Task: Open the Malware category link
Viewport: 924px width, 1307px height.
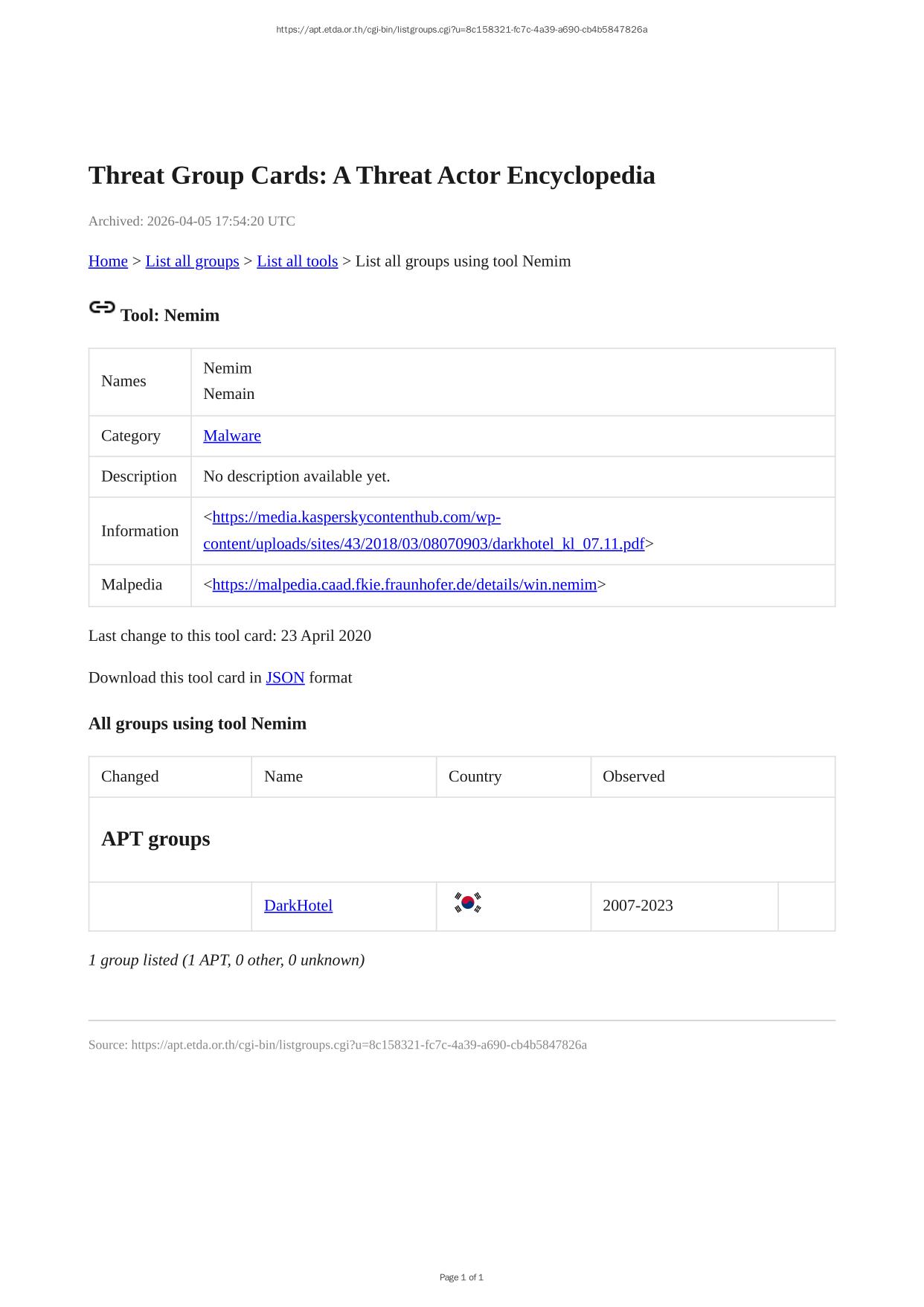Action: [232, 435]
